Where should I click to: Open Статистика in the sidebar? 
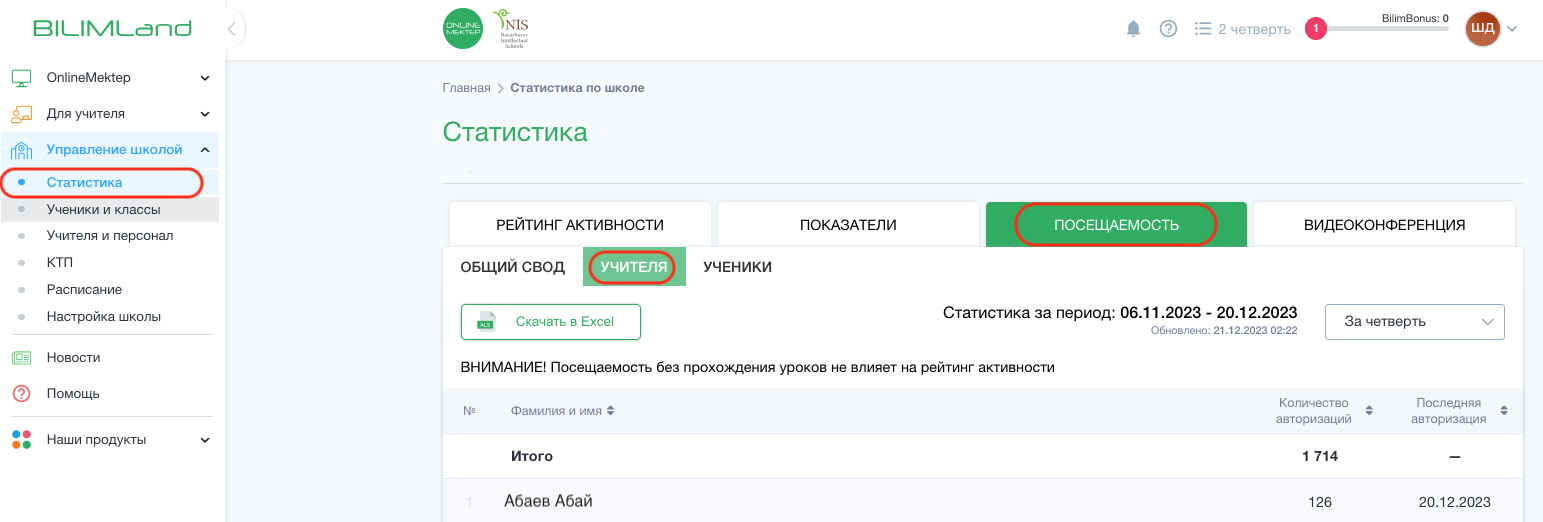point(84,183)
